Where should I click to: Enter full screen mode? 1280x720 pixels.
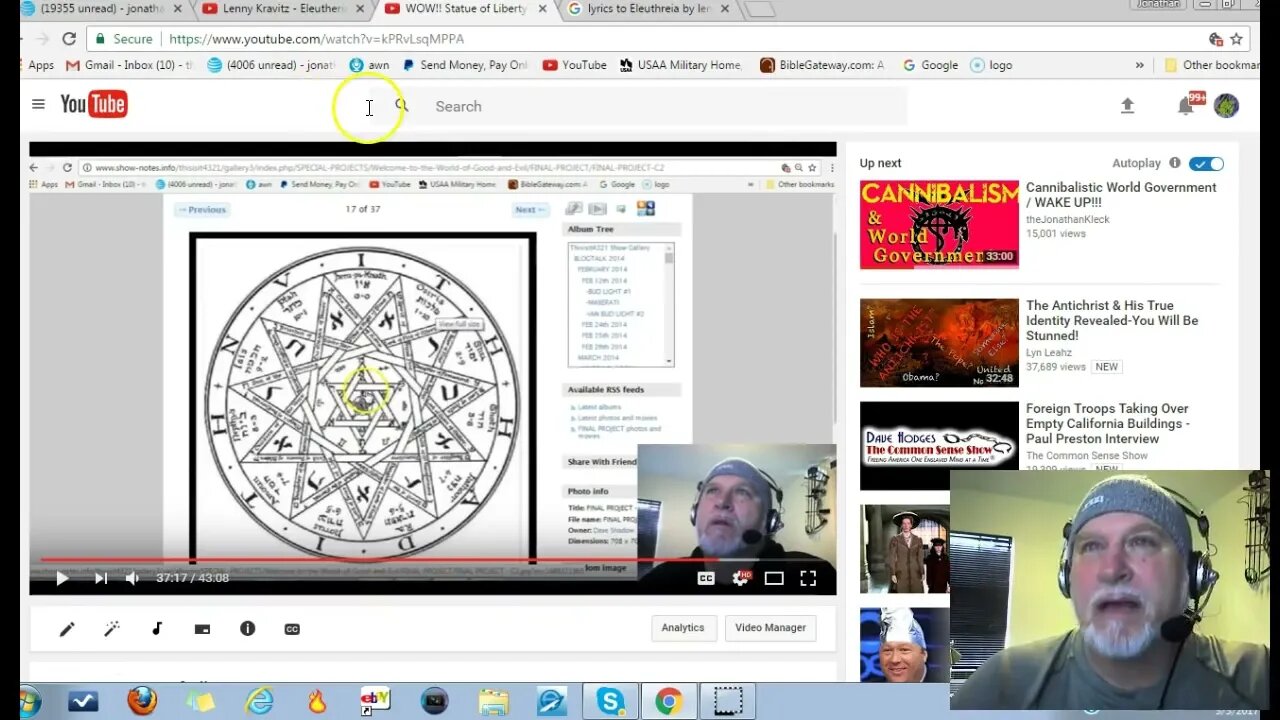point(808,578)
